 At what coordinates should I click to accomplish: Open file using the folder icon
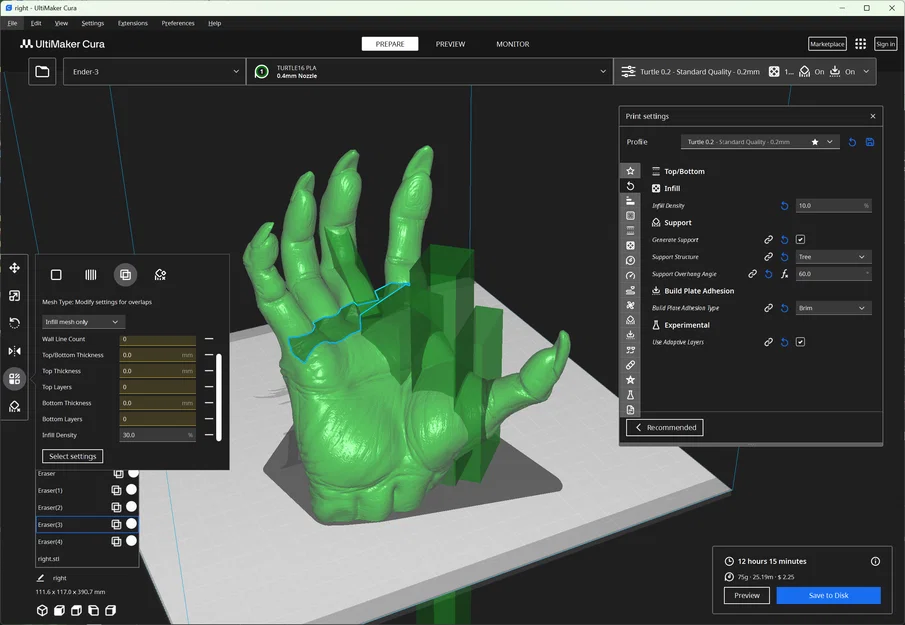pyautogui.click(x=42, y=72)
